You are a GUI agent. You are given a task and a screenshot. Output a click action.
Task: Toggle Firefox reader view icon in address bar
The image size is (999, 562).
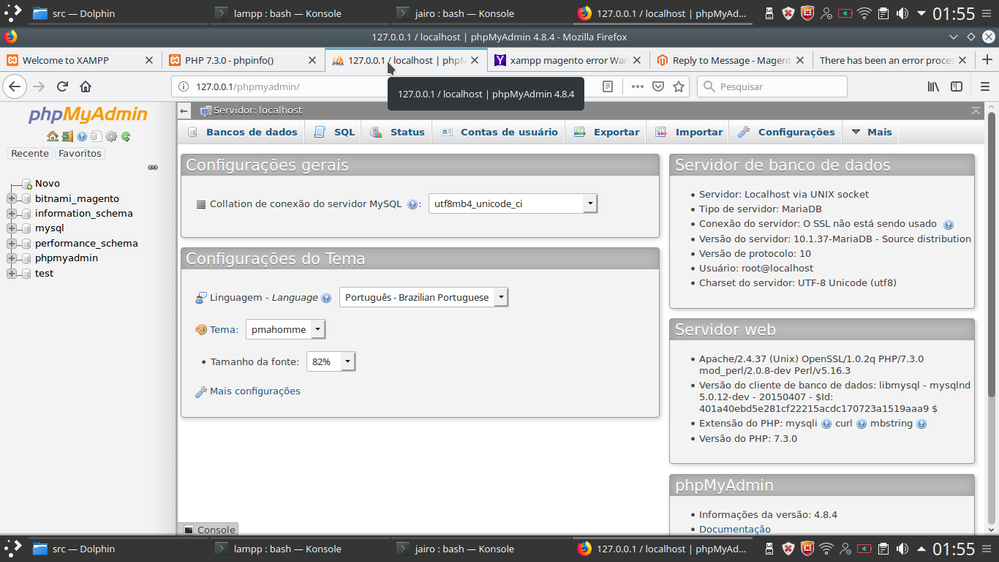[608, 87]
